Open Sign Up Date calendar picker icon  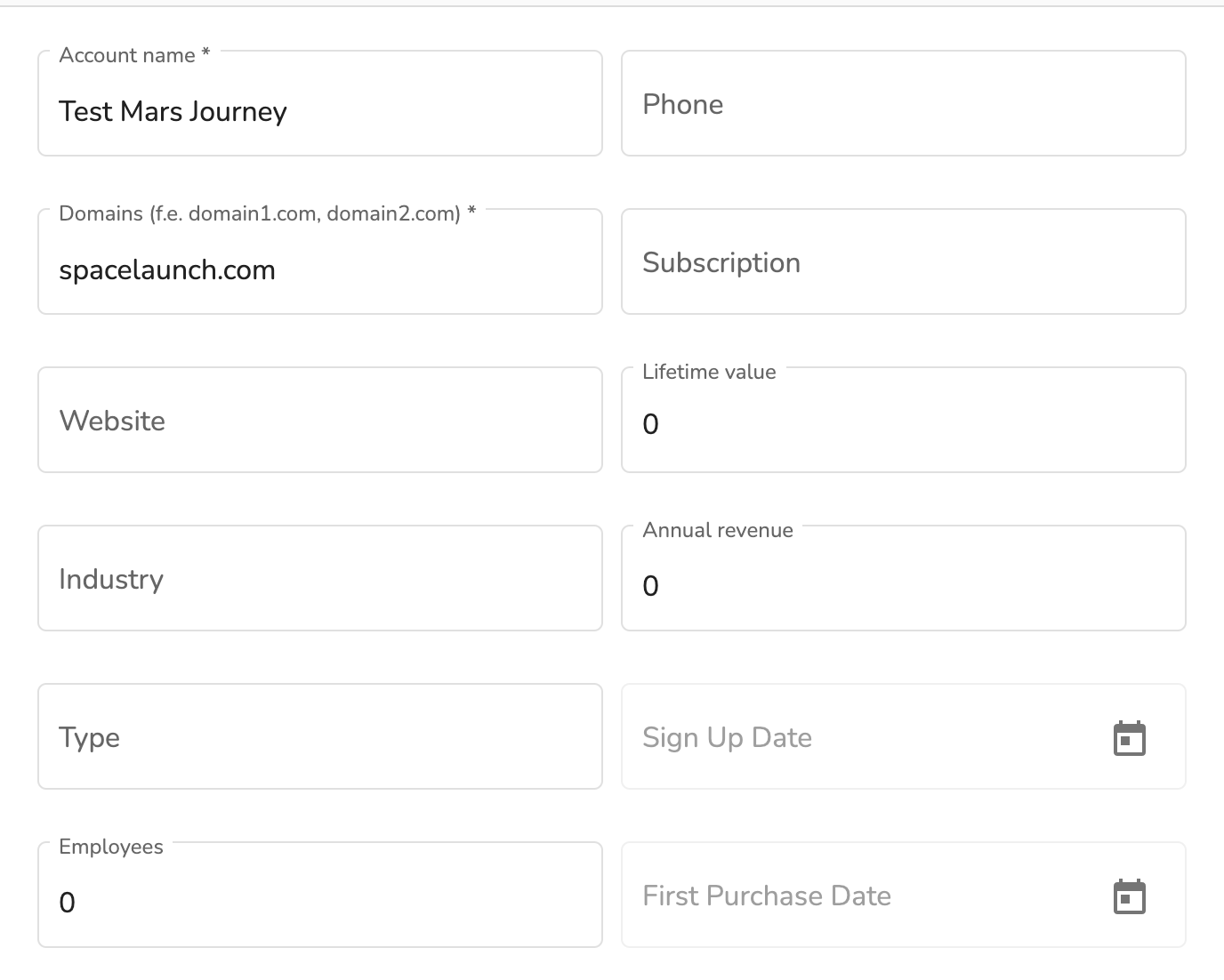[1129, 738]
